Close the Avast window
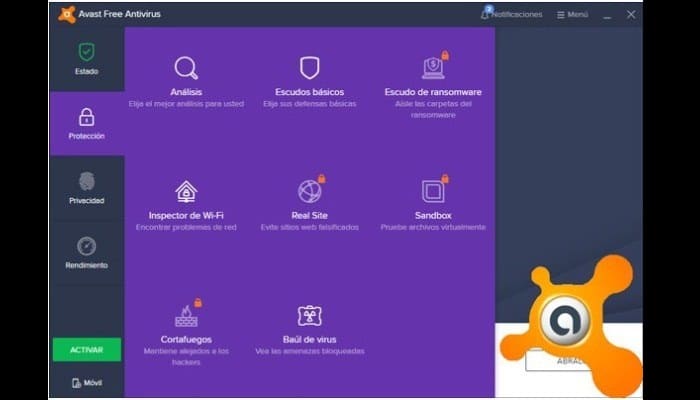The height and width of the screenshot is (400, 700). click(x=631, y=15)
